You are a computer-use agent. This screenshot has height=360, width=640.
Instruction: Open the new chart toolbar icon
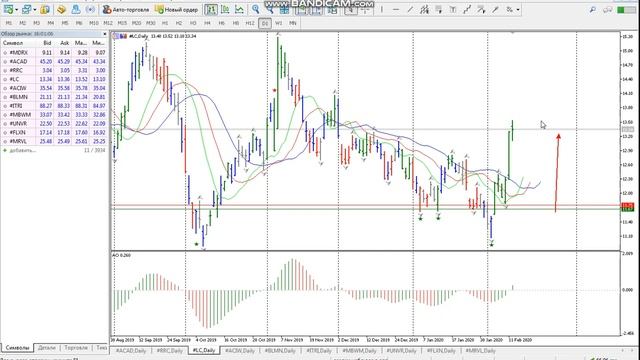point(8,9)
